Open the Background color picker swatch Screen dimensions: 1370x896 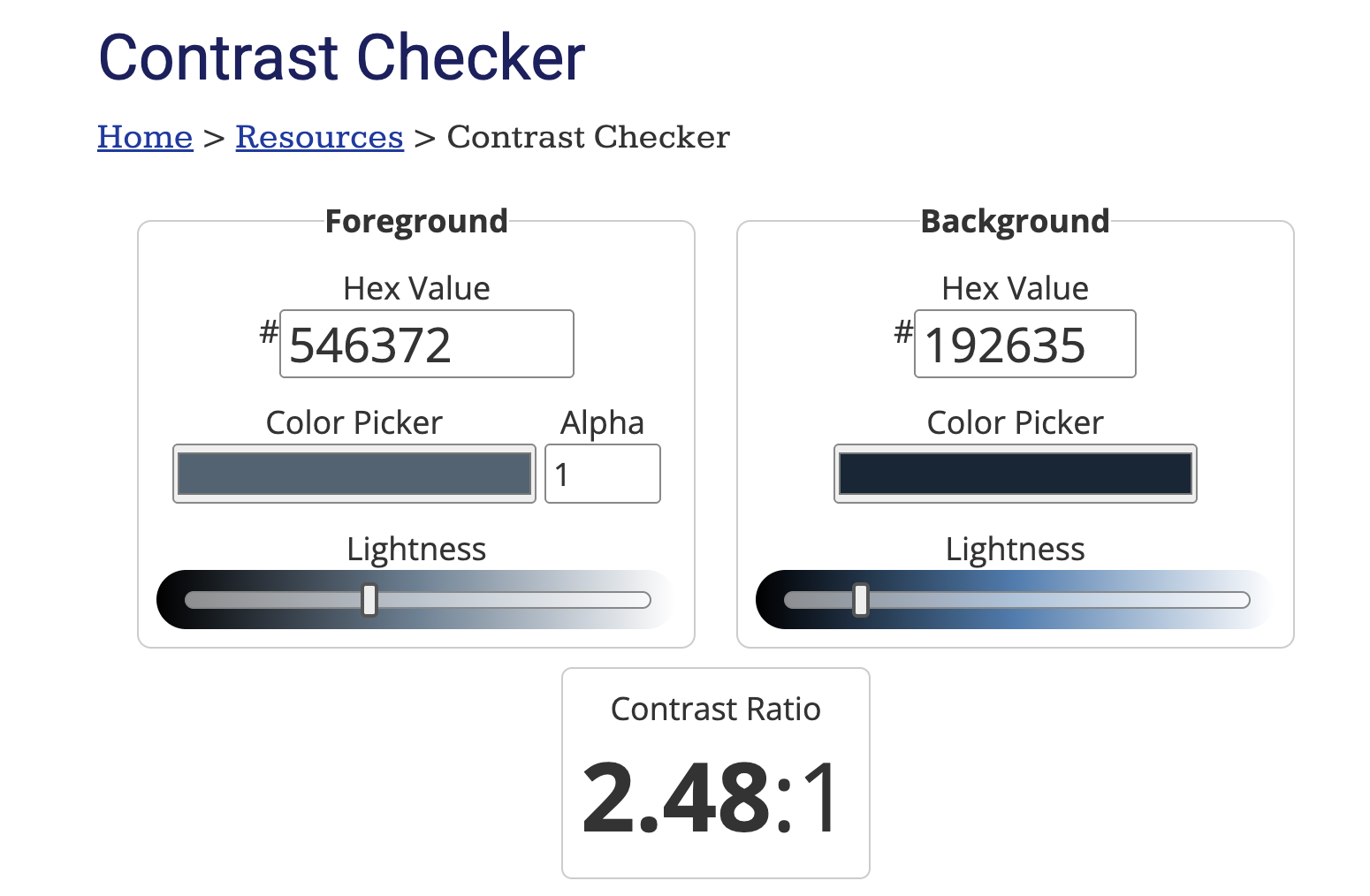coord(1015,474)
